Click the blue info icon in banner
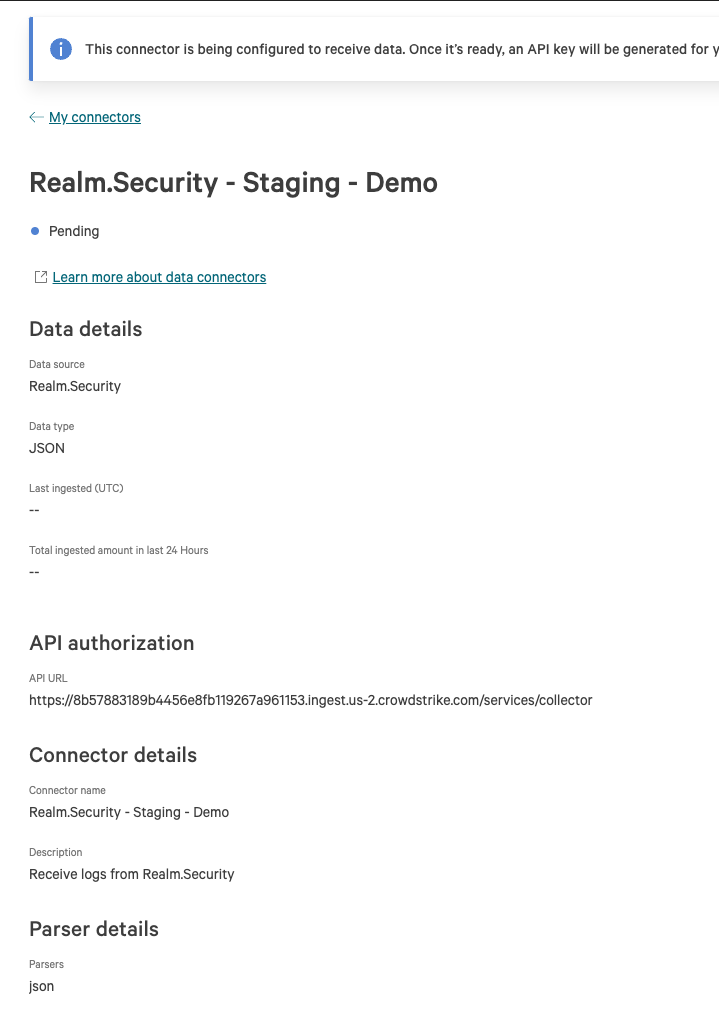This screenshot has width=719, height=1022. tap(61, 49)
